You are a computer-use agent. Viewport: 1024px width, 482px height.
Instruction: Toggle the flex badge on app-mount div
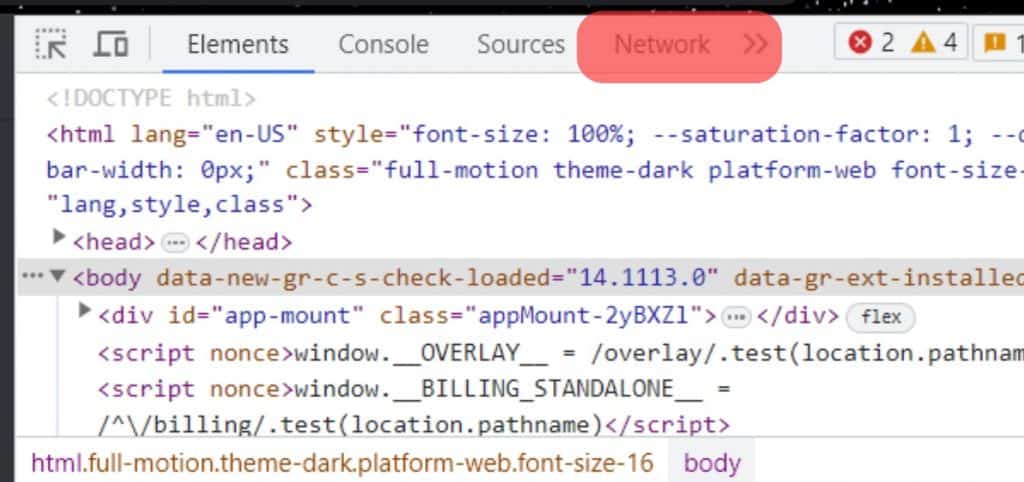coord(881,317)
